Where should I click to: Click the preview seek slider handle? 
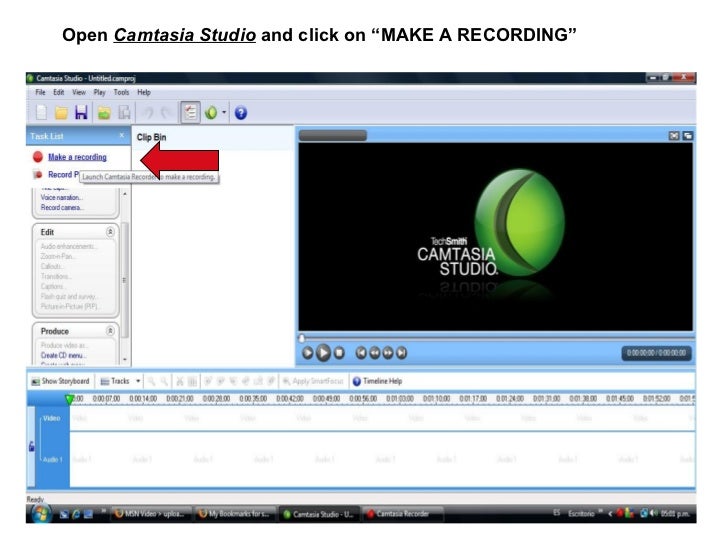click(x=301, y=338)
